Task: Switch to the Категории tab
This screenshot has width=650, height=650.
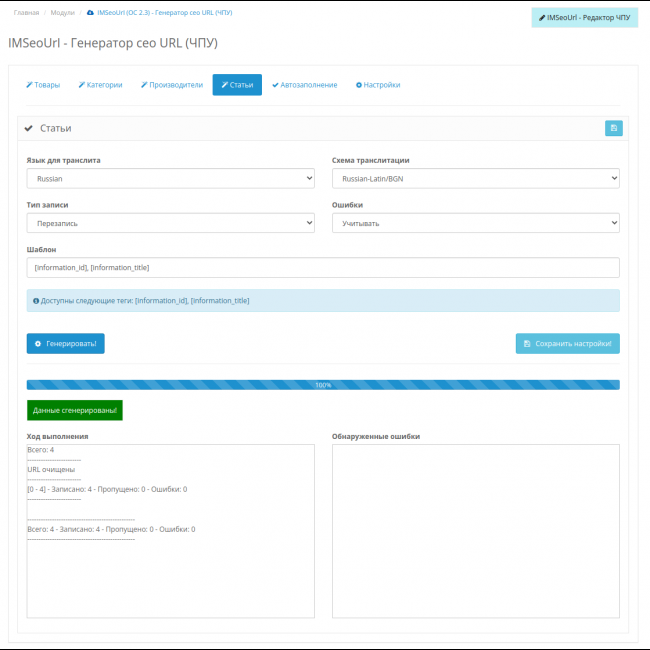Action: pyautogui.click(x=100, y=85)
